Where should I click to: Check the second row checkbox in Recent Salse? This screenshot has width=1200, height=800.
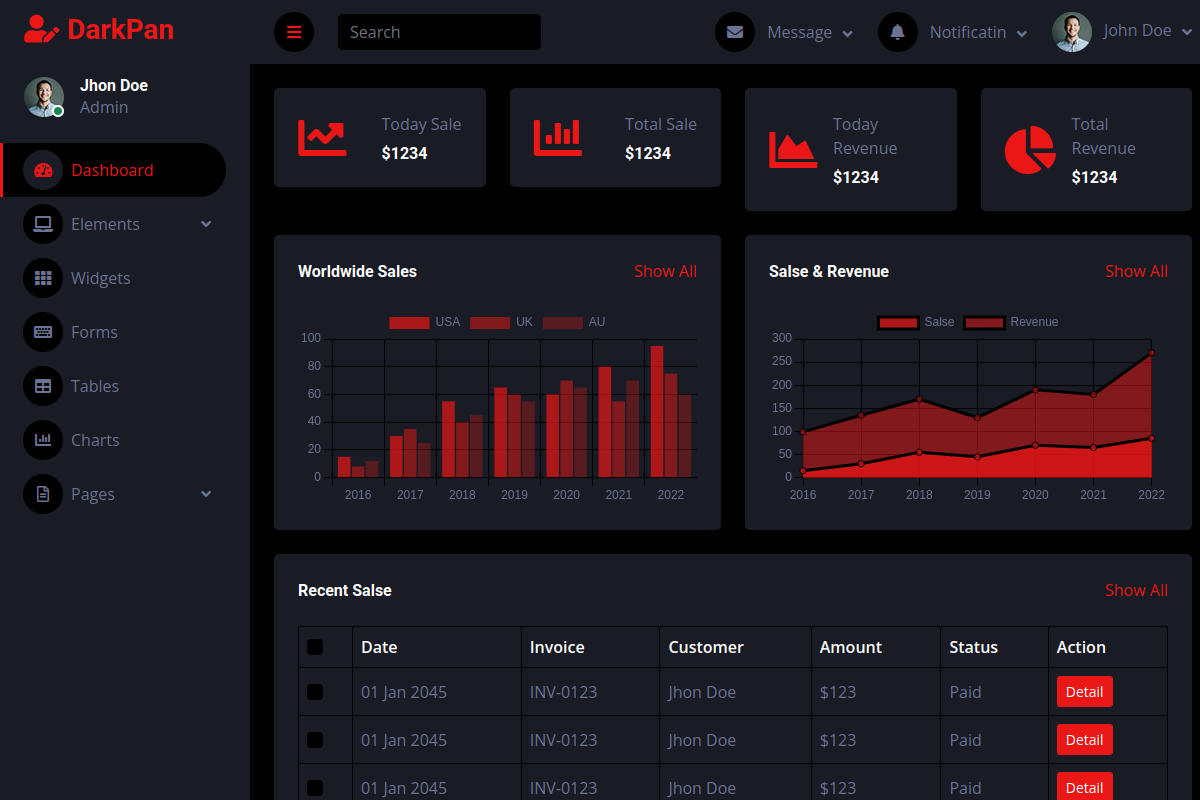[x=315, y=740]
